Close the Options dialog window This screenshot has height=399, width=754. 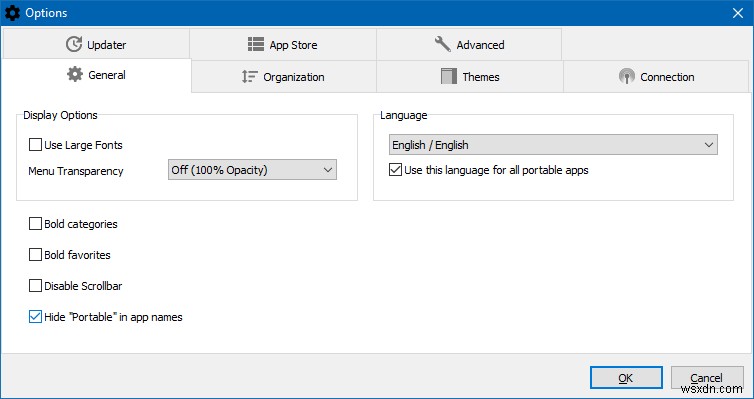click(x=738, y=13)
